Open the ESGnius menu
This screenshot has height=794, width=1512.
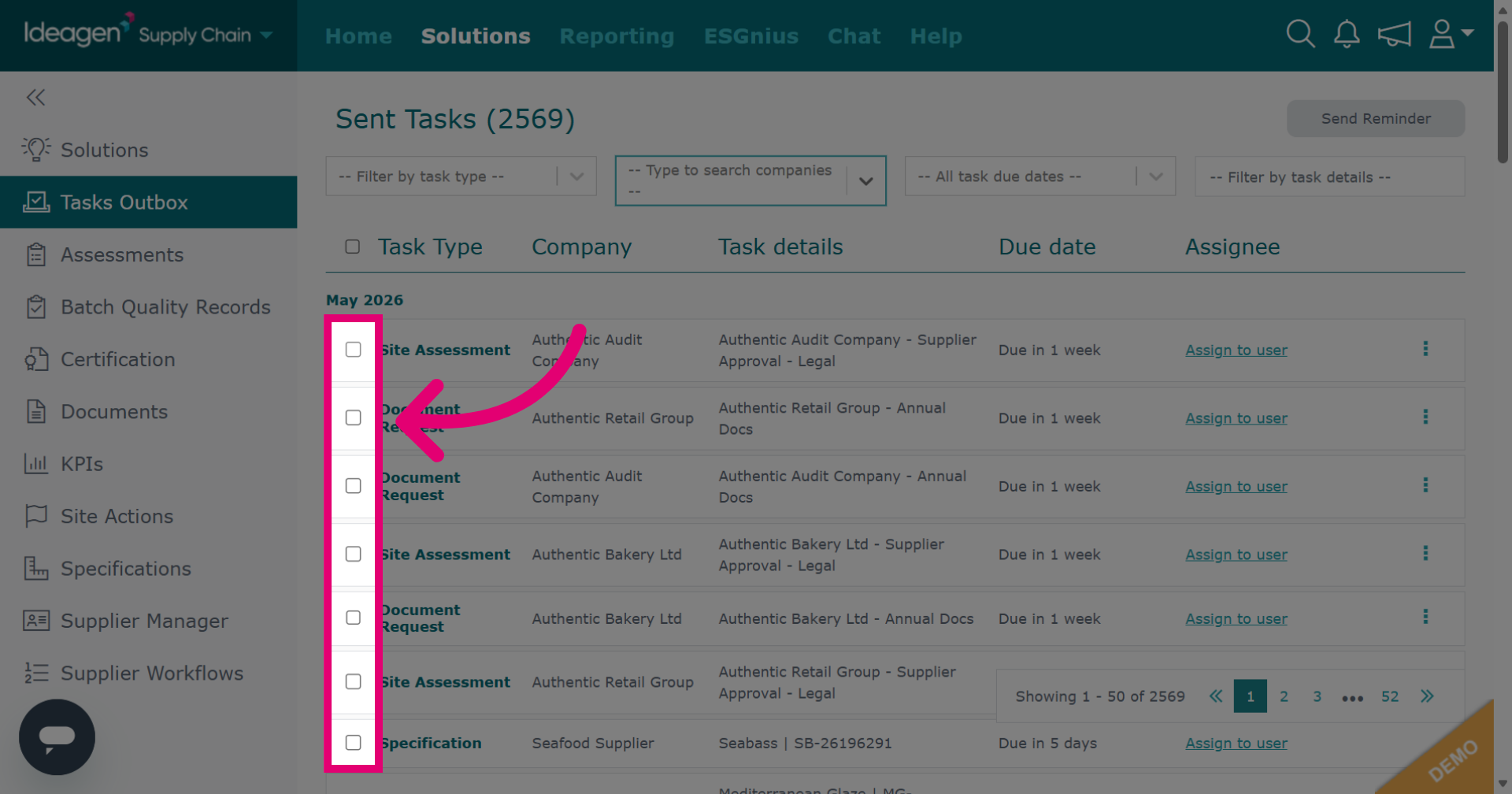tap(751, 36)
